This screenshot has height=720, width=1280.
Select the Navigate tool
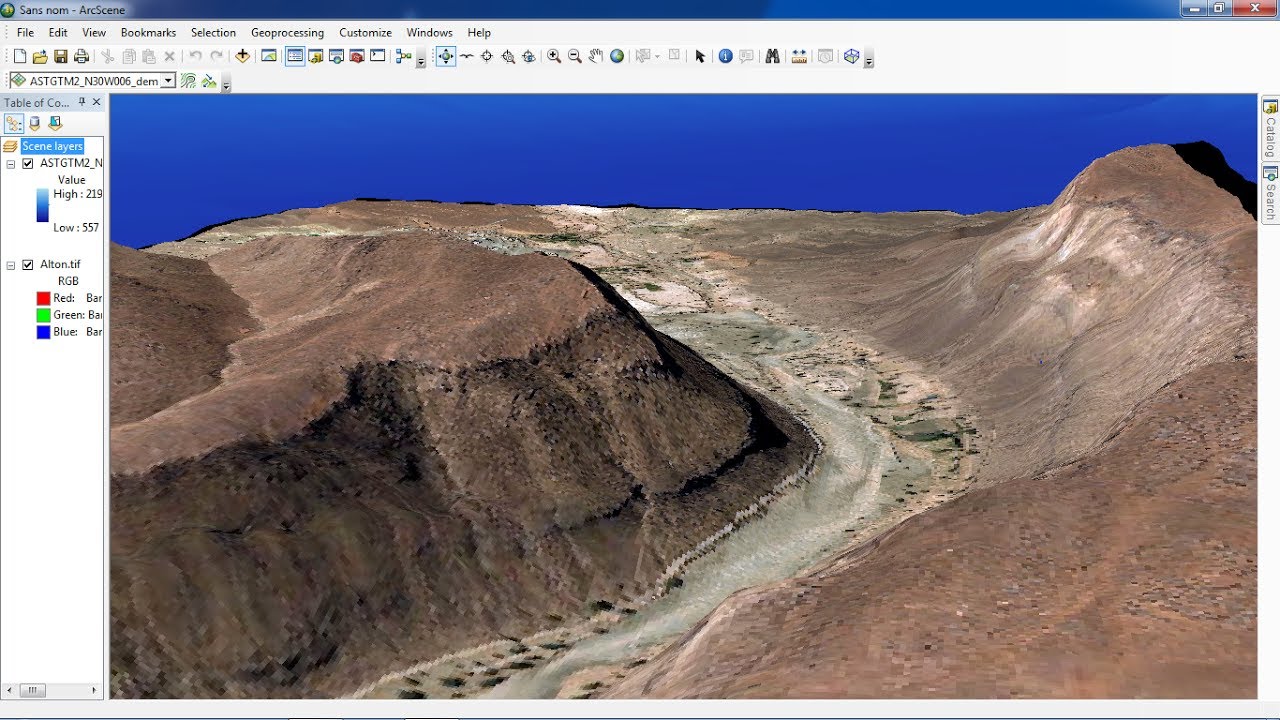pyautogui.click(x=446, y=56)
